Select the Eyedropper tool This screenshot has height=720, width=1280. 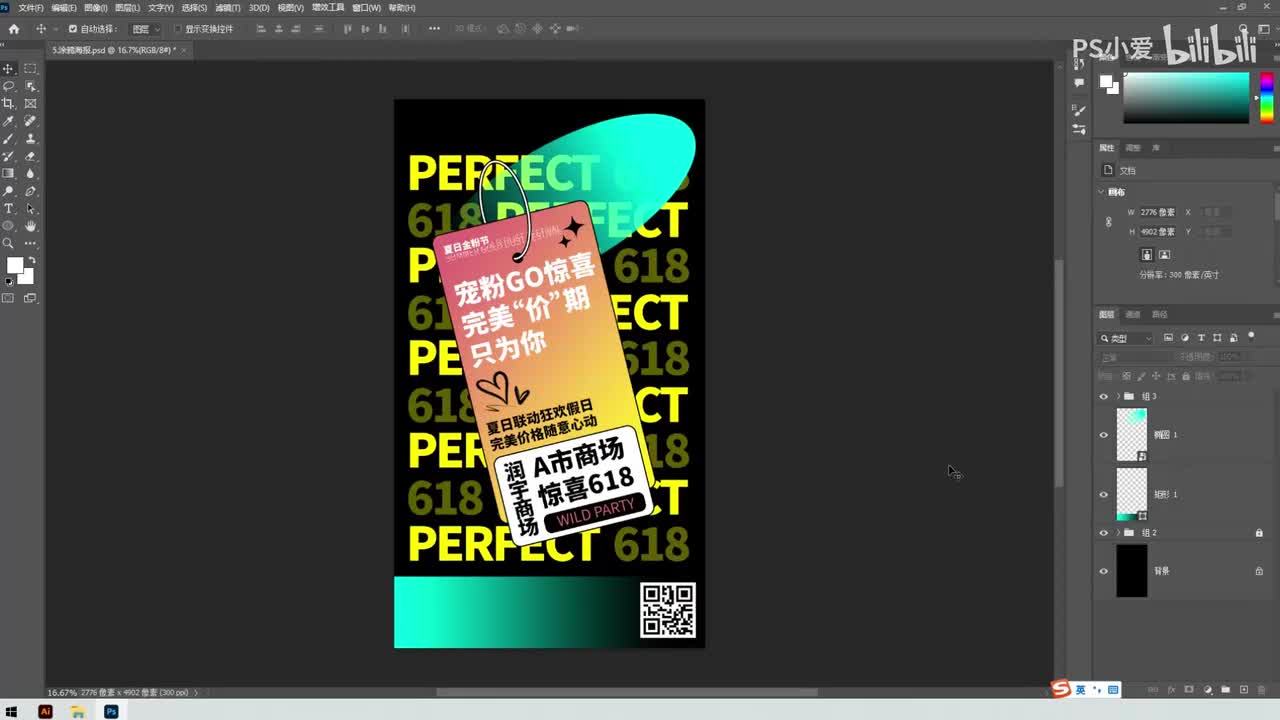click(8, 121)
